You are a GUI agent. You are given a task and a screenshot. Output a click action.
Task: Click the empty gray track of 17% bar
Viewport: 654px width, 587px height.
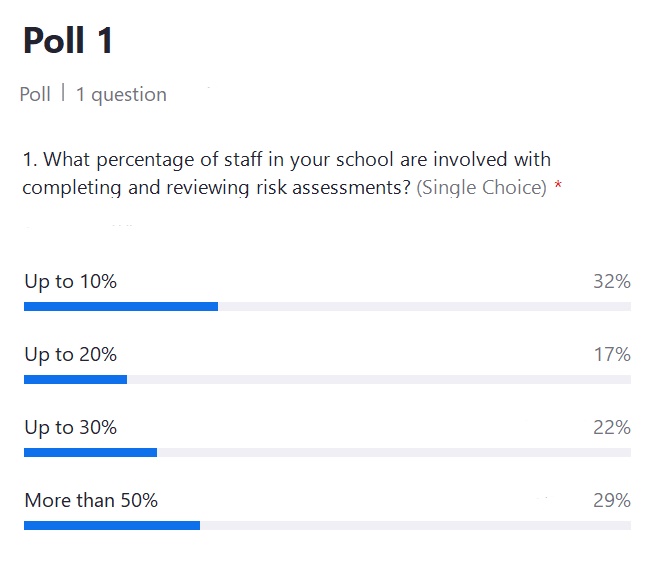coord(379,380)
